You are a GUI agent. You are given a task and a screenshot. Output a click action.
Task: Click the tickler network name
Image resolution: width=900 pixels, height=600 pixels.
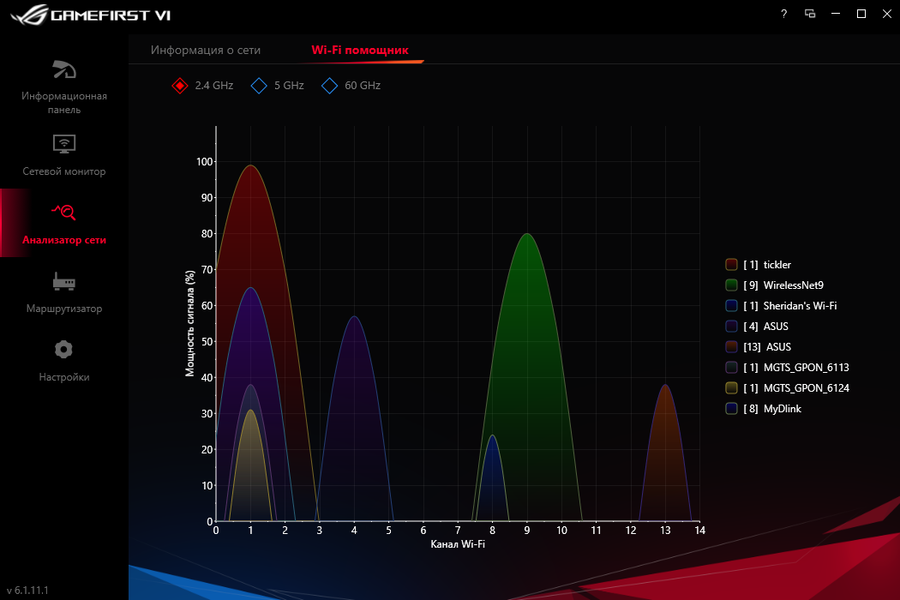click(x=777, y=265)
